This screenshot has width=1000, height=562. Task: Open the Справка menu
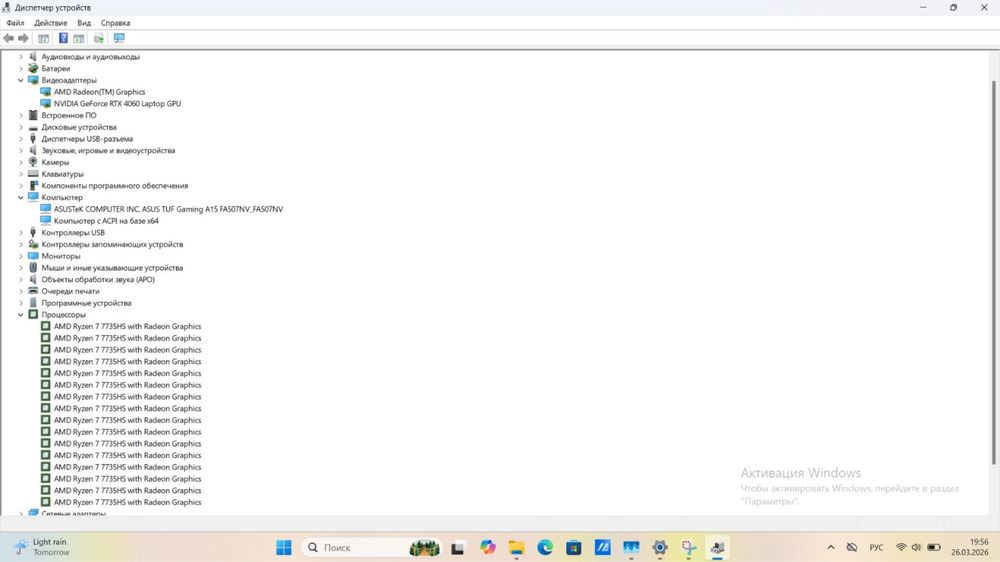[115, 23]
